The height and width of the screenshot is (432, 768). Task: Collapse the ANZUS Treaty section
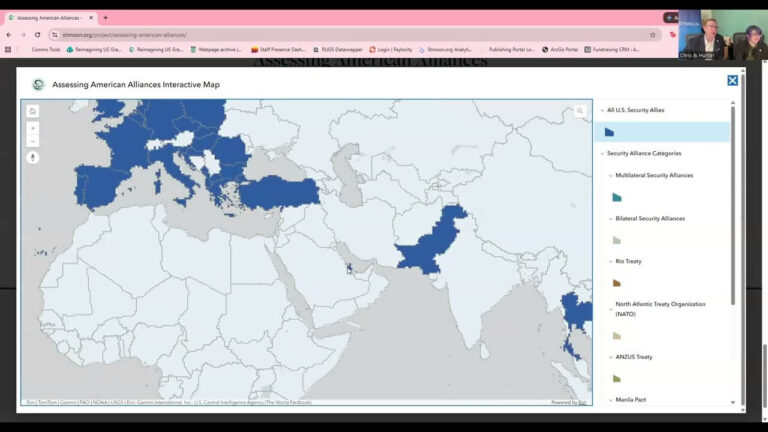[x=611, y=357]
